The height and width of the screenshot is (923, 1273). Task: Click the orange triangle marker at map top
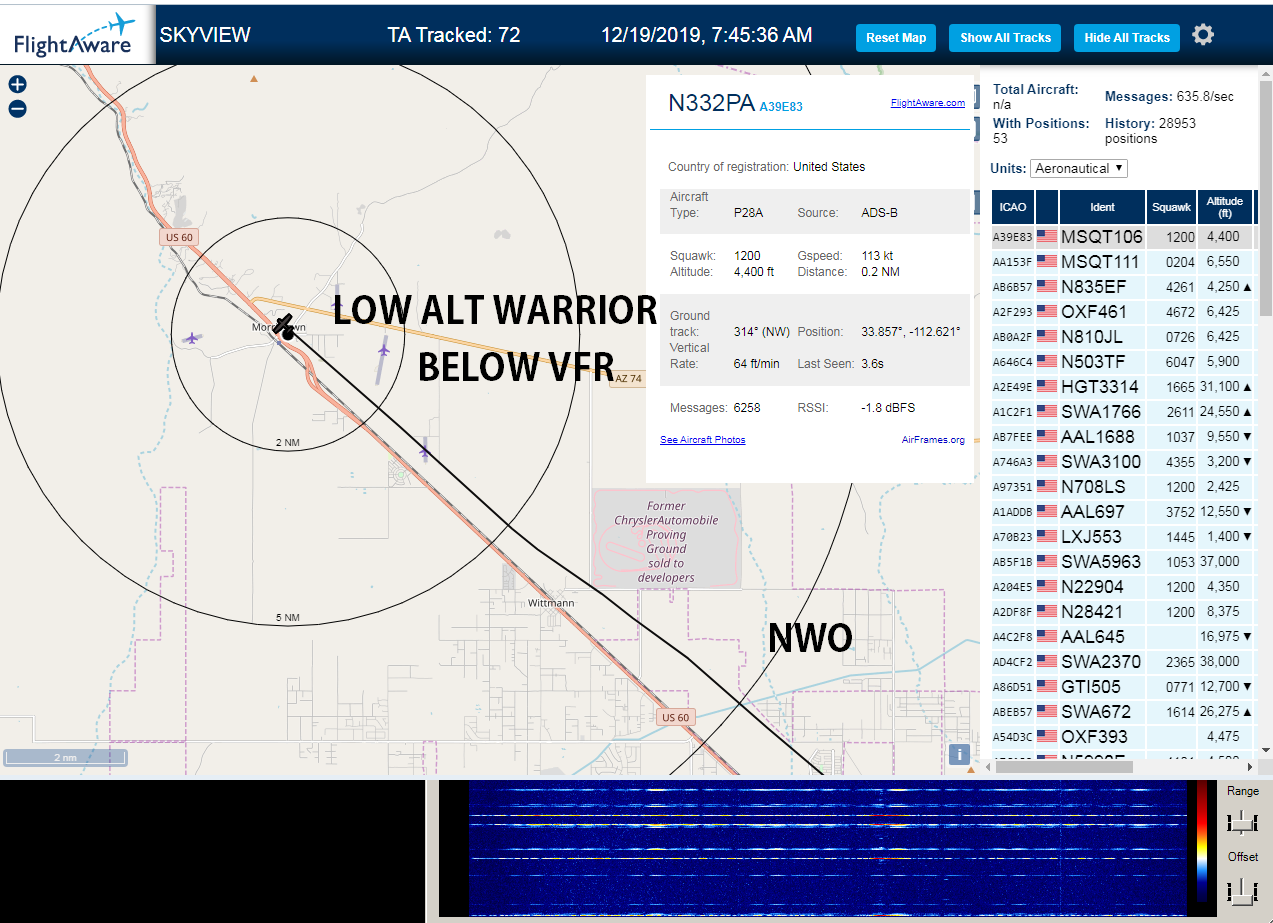point(254,78)
